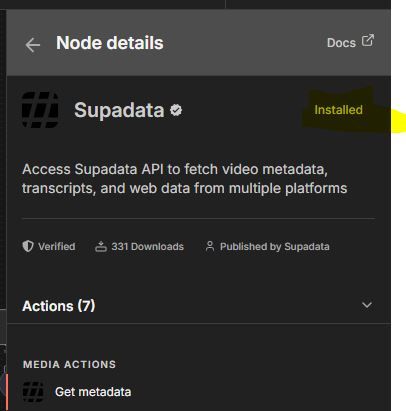Click the Supadata API description text
This screenshot has width=406, height=411.
[185, 179]
